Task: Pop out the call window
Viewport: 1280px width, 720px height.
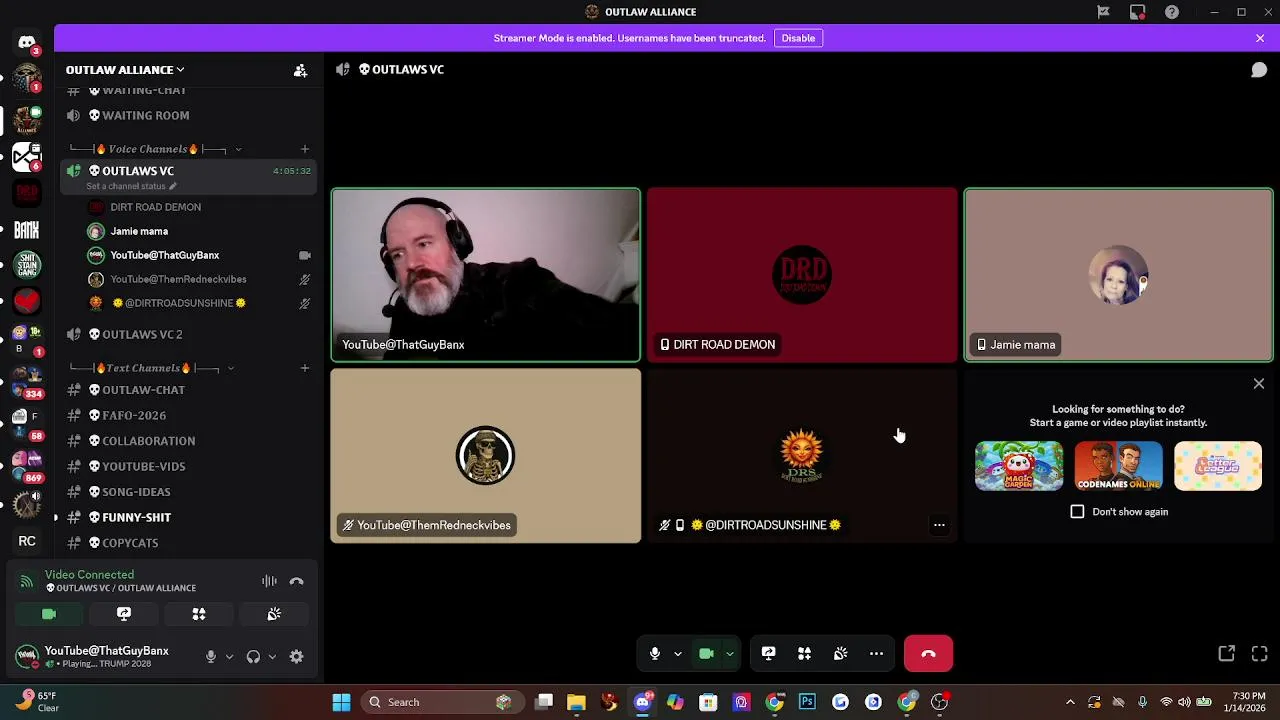Action: (1226, 653)
